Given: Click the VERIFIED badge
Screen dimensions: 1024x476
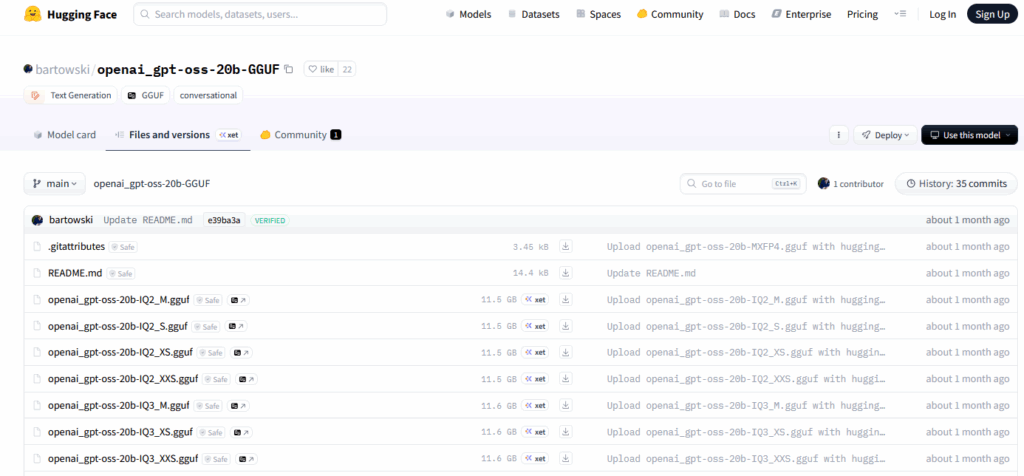Looking at the screenshot, I should tap(270, 221).
